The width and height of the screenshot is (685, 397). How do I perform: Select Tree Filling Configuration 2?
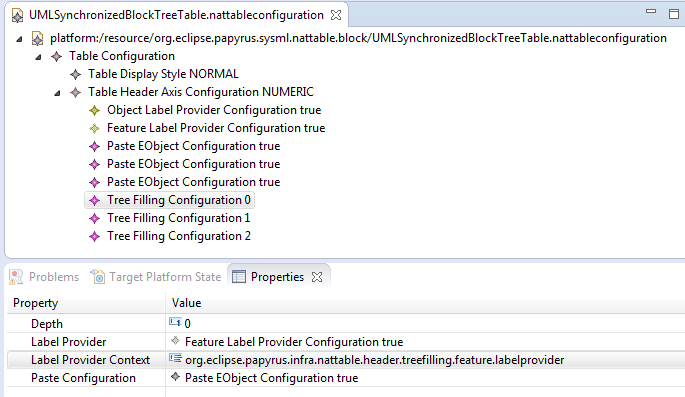[x=179, y=236]
